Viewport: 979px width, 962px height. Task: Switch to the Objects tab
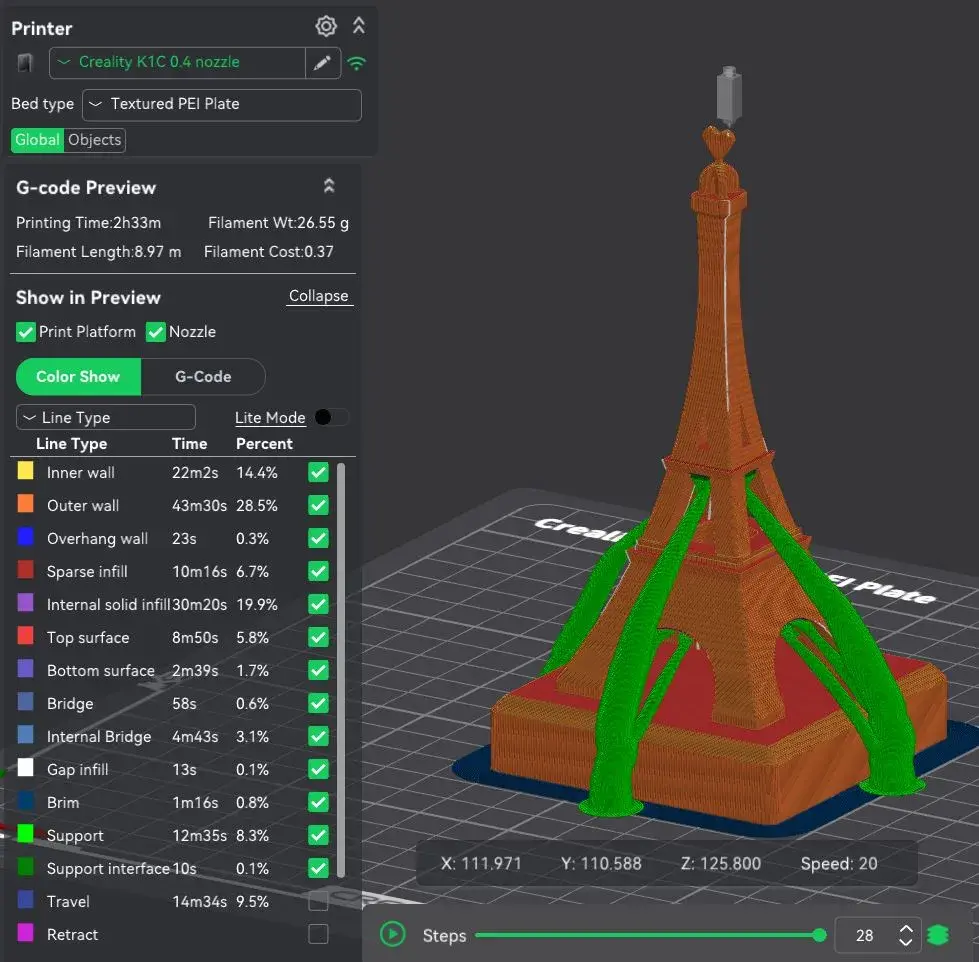pos(94,140)
